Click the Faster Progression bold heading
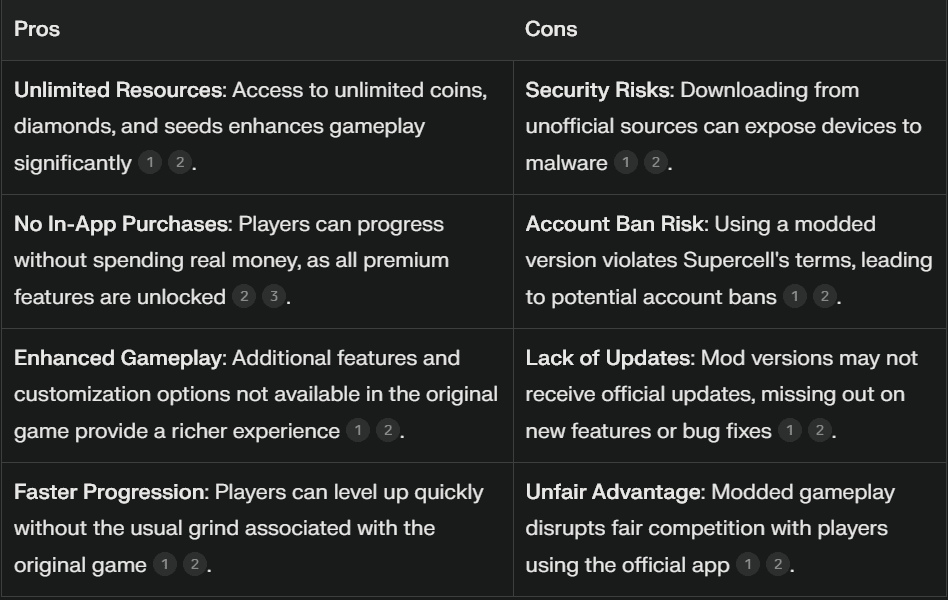This screenshot has width=948, height=600. click(x=111, y=492)
